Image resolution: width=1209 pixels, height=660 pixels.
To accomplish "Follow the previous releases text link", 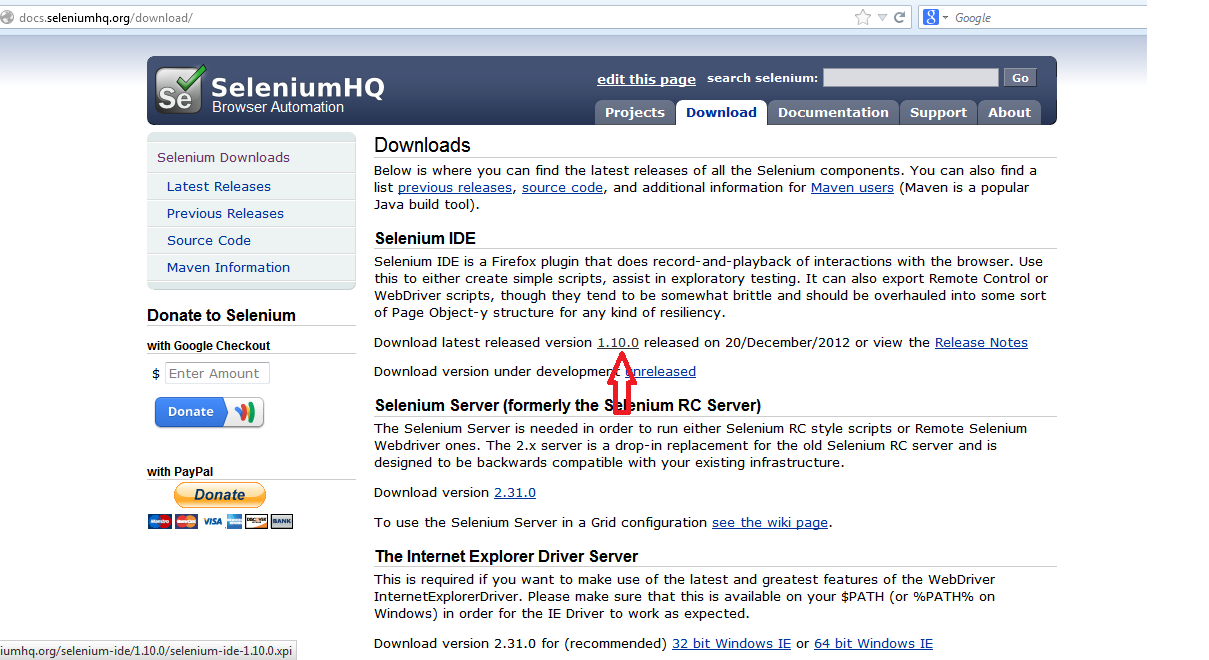I will coord(456,187).
